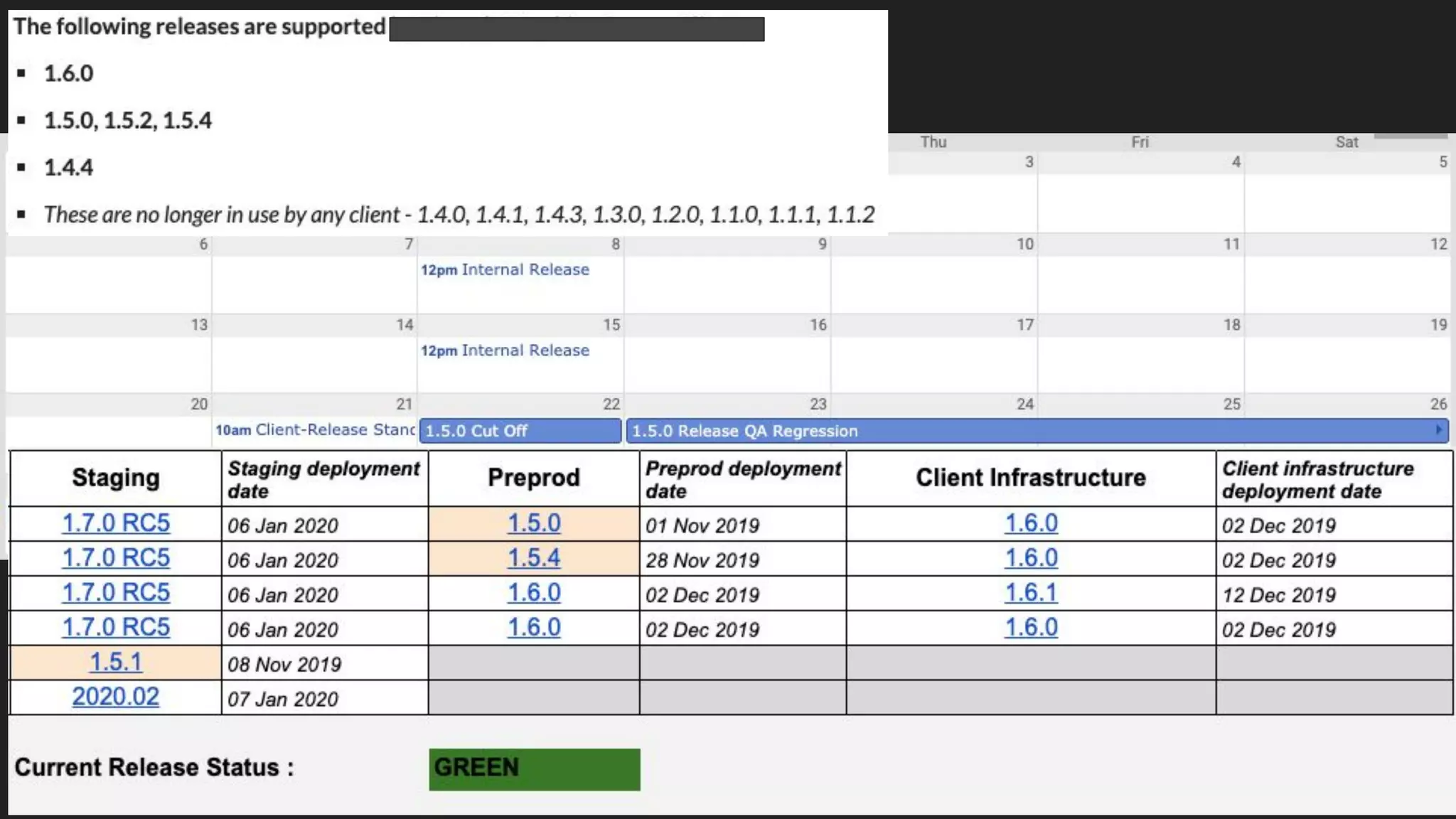This screenshot has height=819, width=1456.
Task: Select the Staging column header
Action: tap(116, 478)
